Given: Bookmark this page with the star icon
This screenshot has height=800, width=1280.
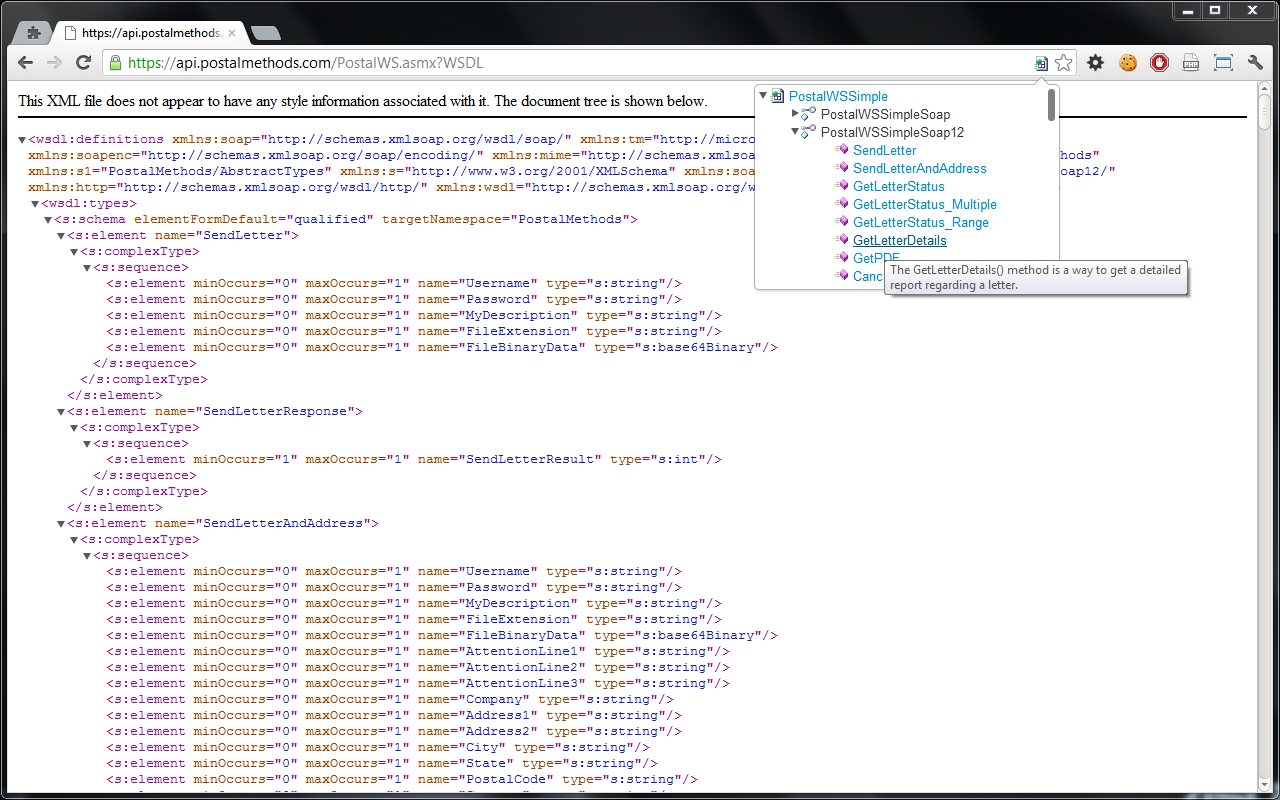Looking at the screenshot, I should coord(1063,63).
